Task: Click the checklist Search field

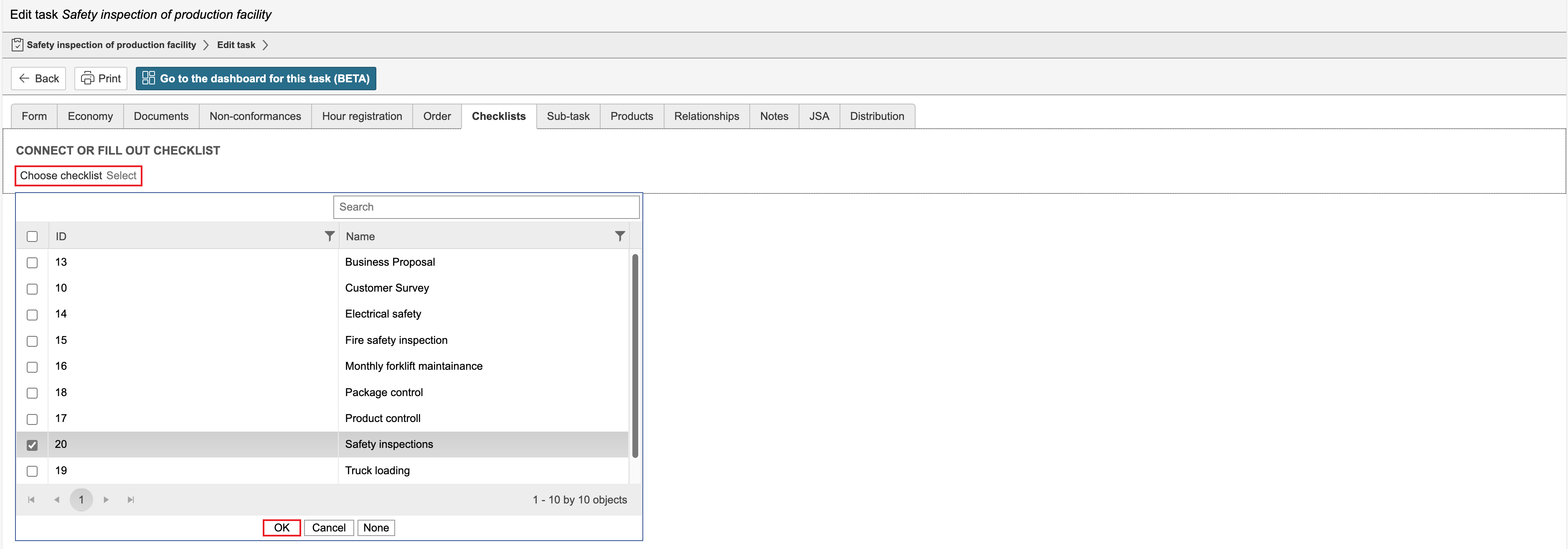Action: [x=486, y=207]
